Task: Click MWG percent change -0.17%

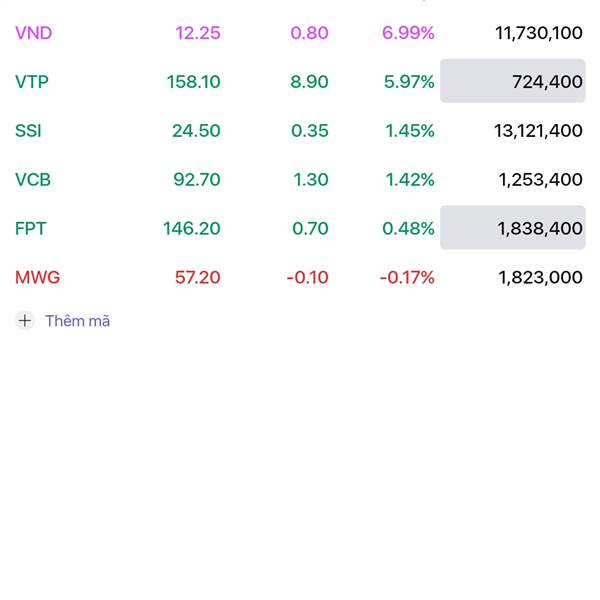Action: tap(407, 277)
